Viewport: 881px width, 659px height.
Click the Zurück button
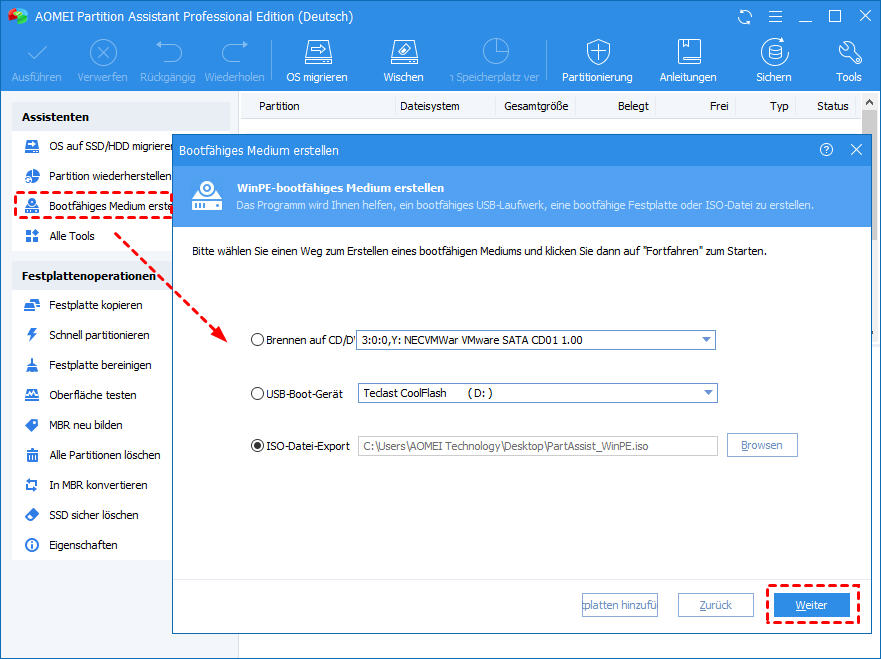tap(715, 605)
